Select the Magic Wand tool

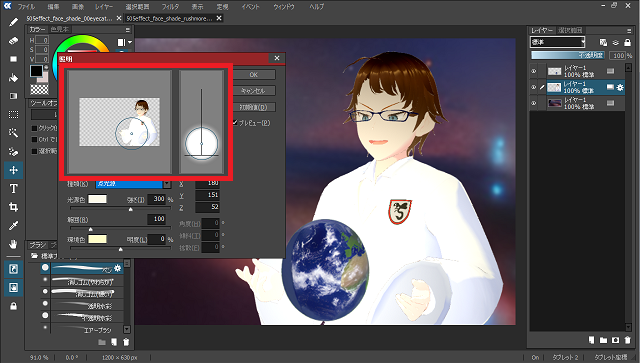(x=13, y=133)
